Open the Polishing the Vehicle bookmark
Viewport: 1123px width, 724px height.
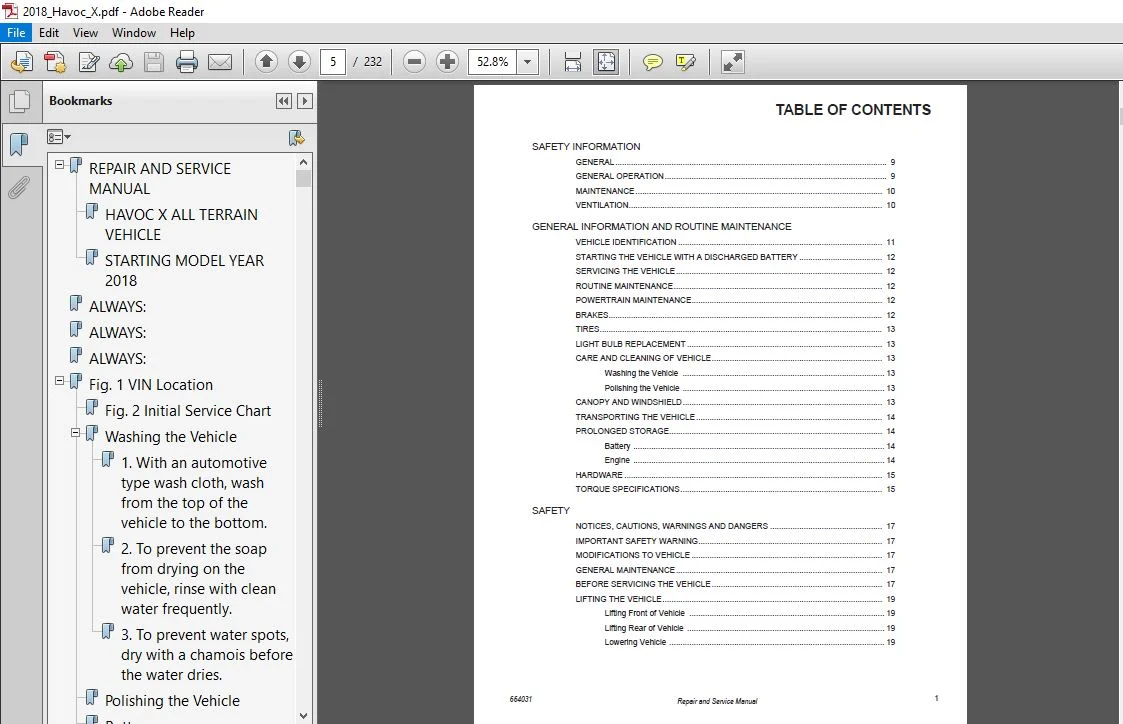(172, 701)
